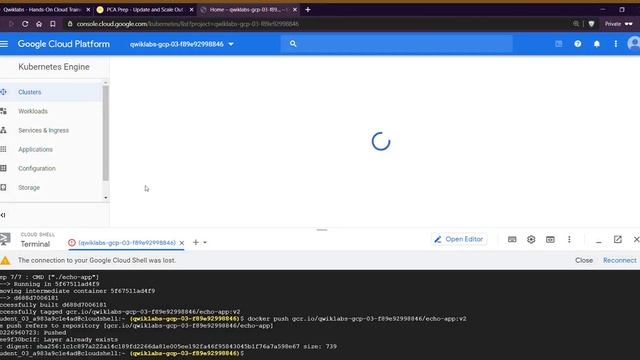Image resolution: width=640 pixels, height=360 pixels.
Task: Click the Private window indicator
Action: tap(618, 24)
